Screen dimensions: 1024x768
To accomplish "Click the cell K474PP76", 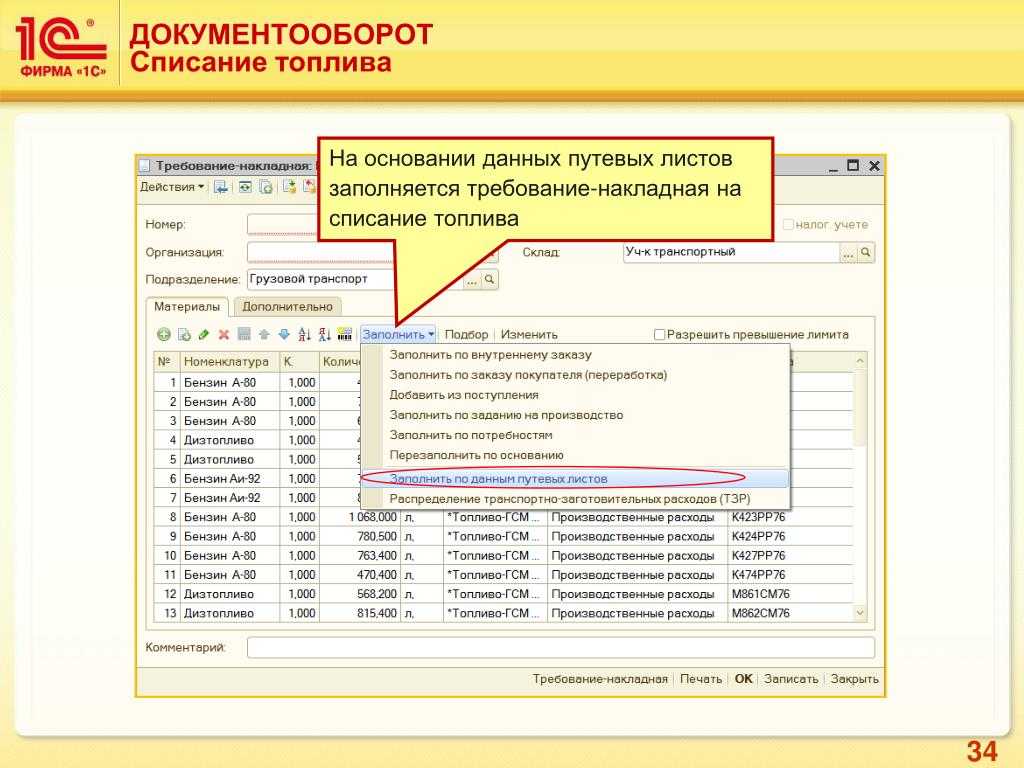I will [x=790, y=575].
